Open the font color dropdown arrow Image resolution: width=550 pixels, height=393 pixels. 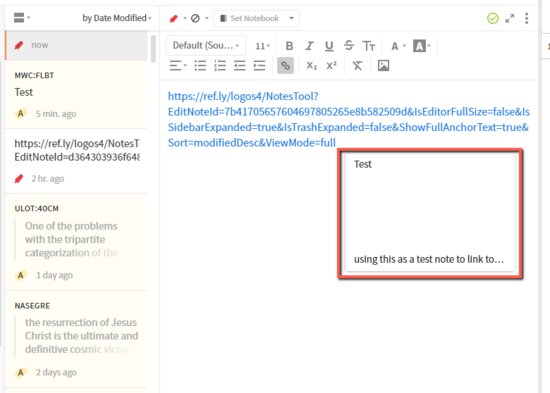coord(404,46)
